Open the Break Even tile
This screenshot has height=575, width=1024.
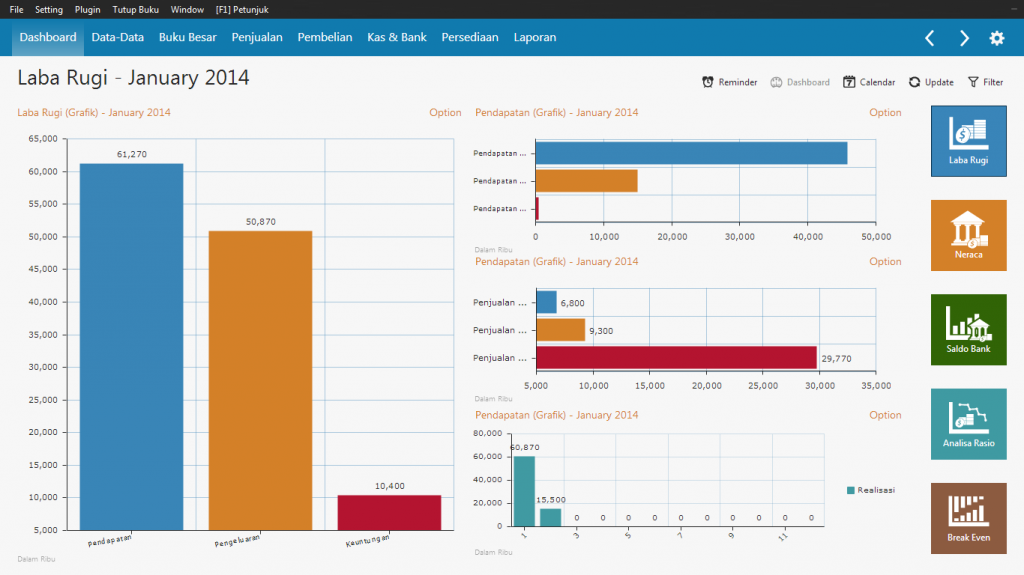(x=968, y=517)
